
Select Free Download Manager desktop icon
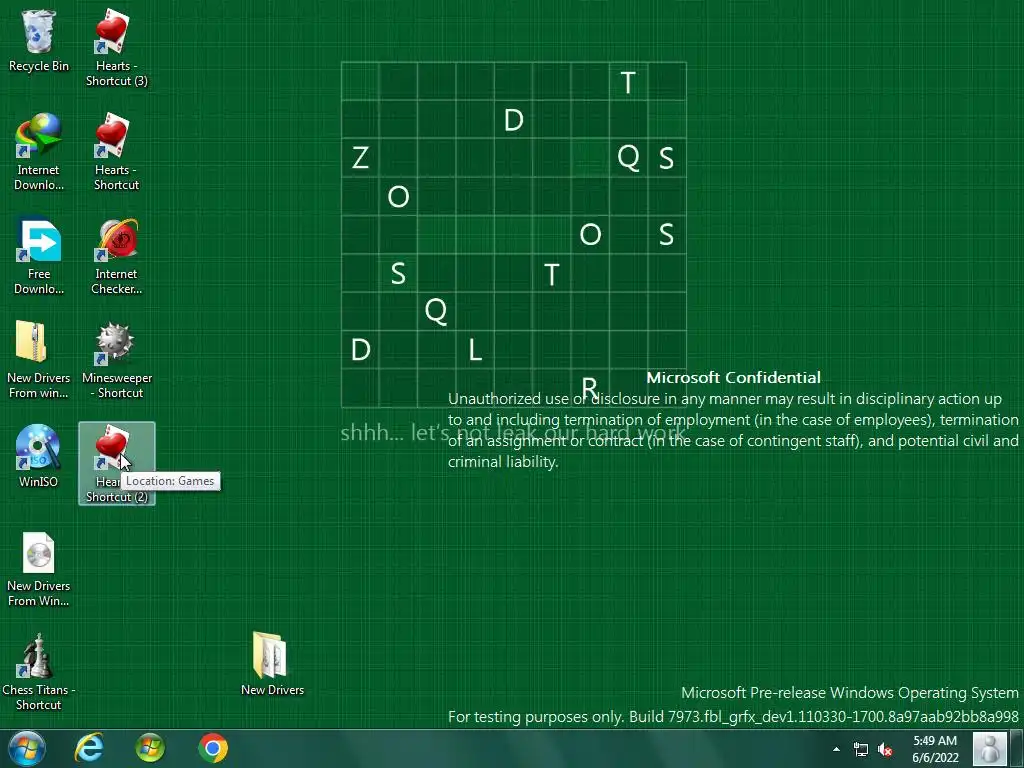click(39, 256)
